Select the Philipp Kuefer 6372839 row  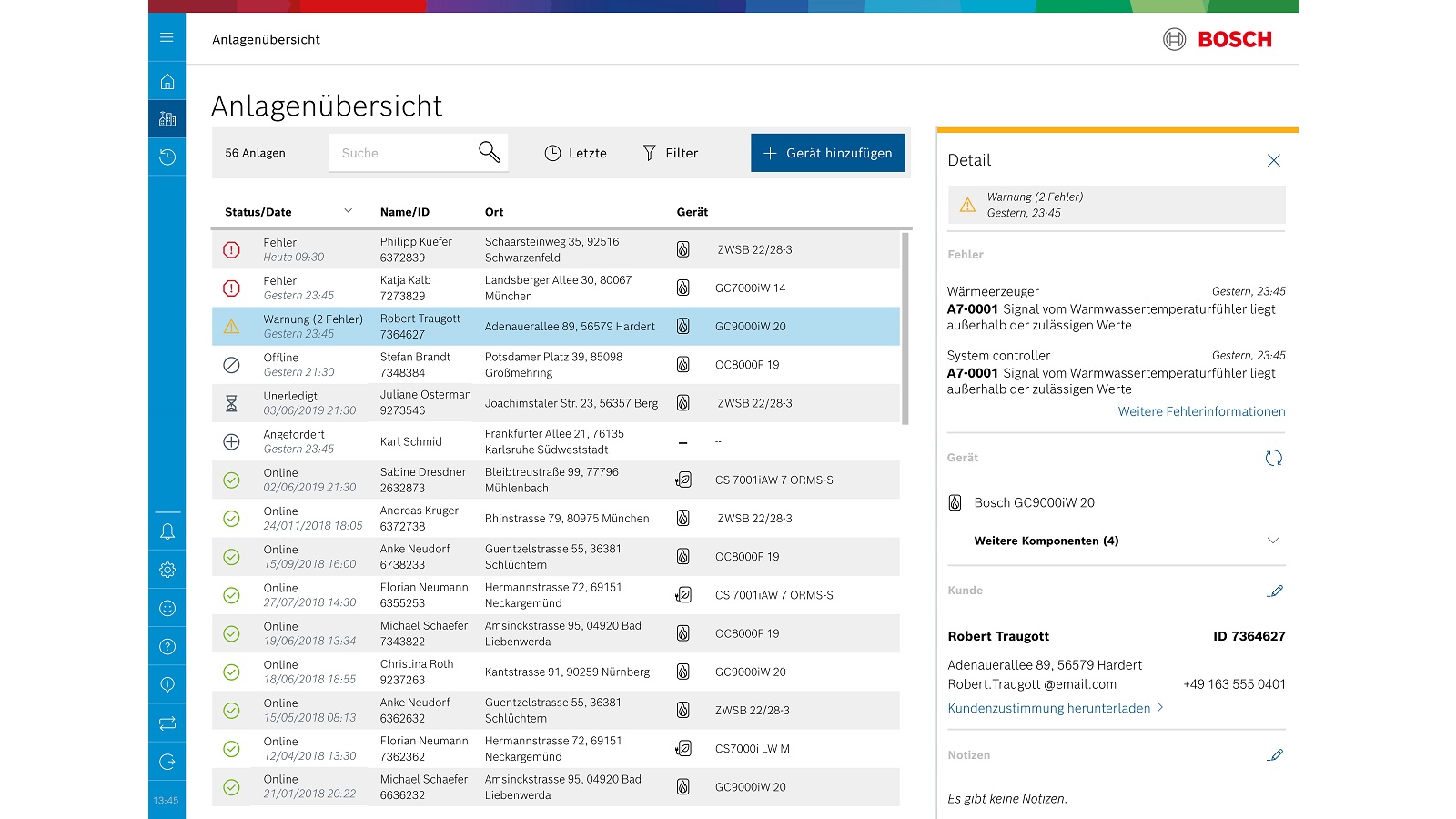pyautogui.click(x=556, y=249)
